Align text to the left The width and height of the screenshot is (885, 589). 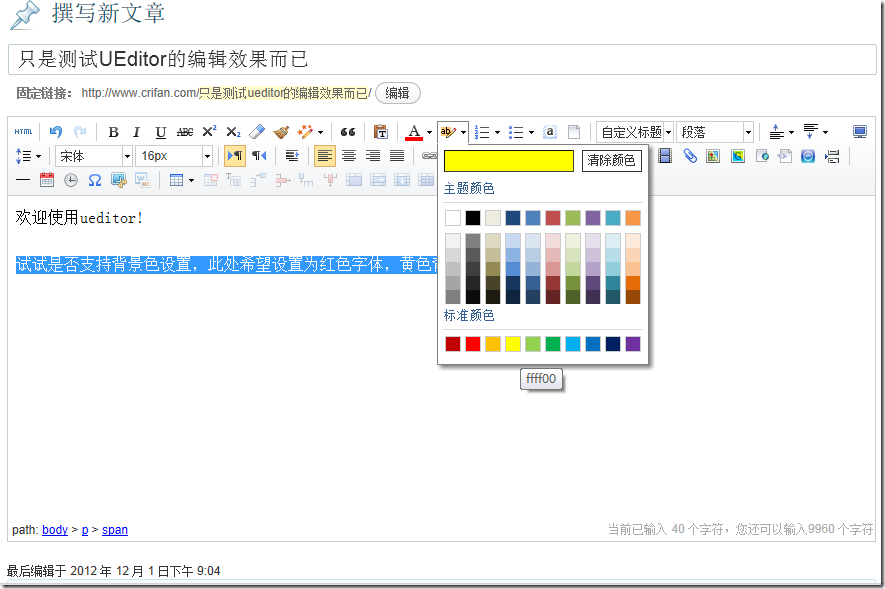click(x=325, y=156)
